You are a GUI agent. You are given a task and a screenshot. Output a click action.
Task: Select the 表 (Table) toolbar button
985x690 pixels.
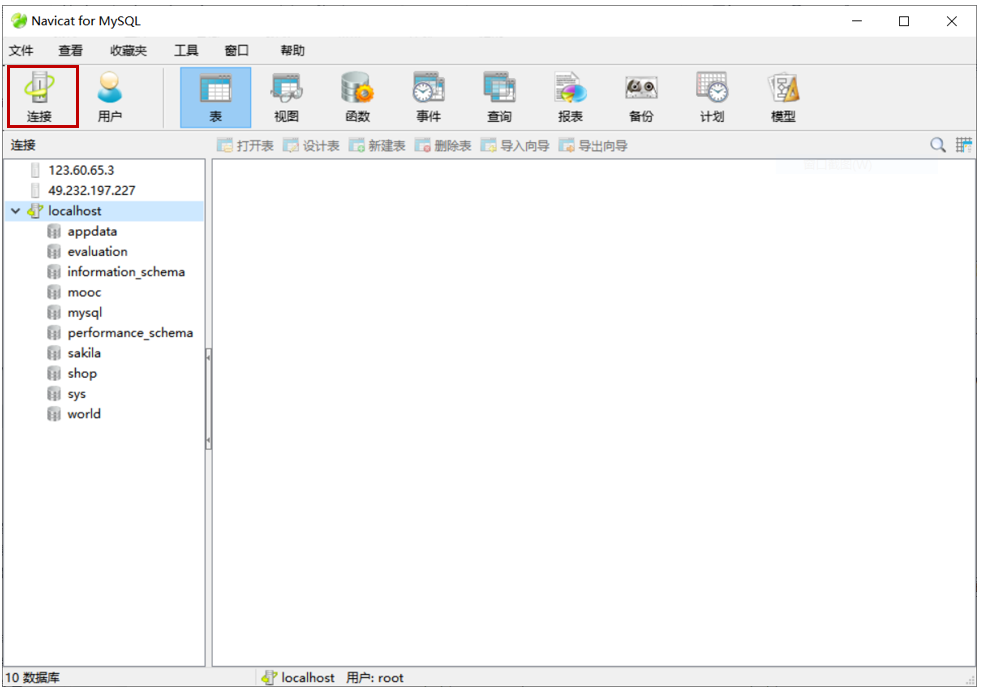point(215,97)
